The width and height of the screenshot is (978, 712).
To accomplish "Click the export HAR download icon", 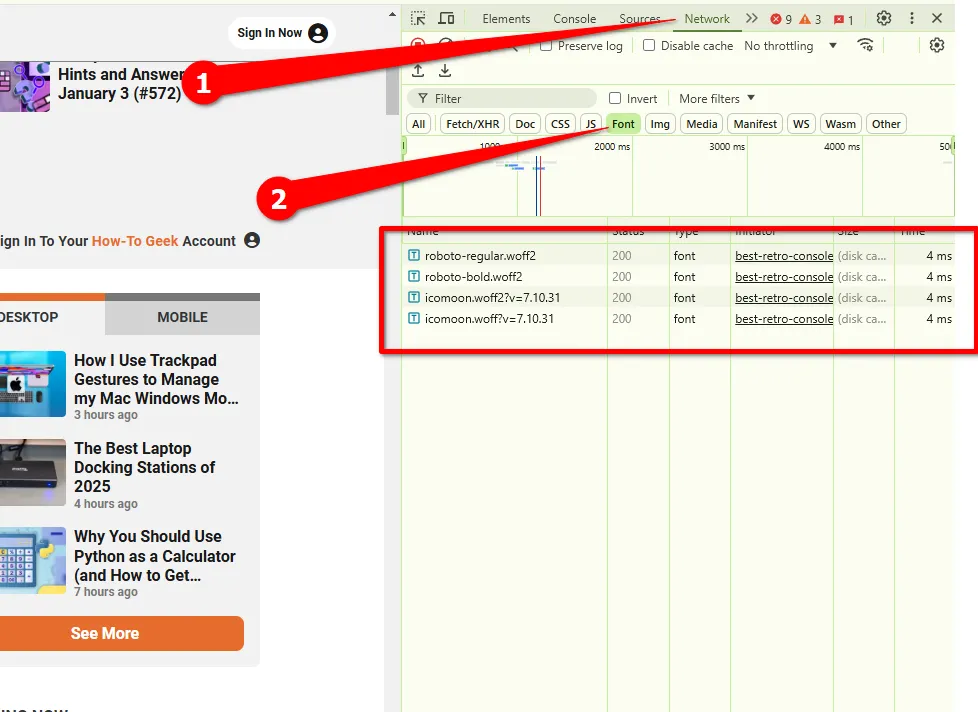I will (x=445, y=71).
